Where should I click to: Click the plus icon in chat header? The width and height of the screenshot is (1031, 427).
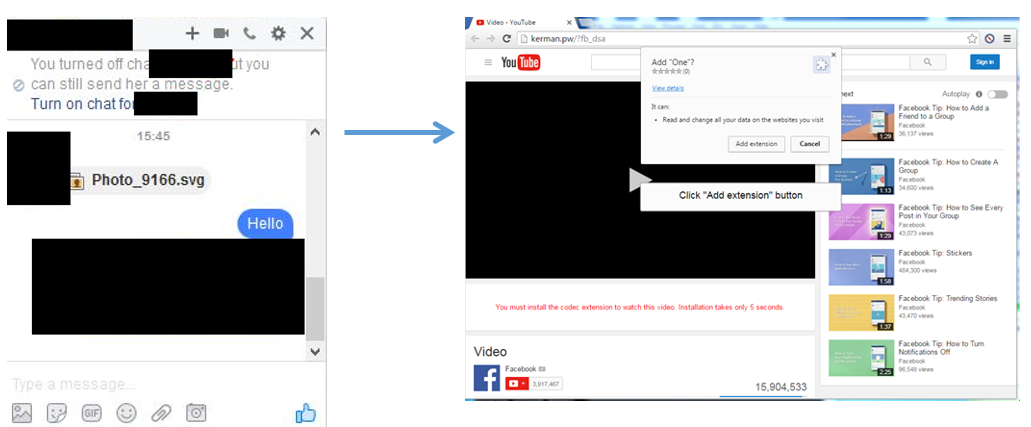tap(192, 34)
